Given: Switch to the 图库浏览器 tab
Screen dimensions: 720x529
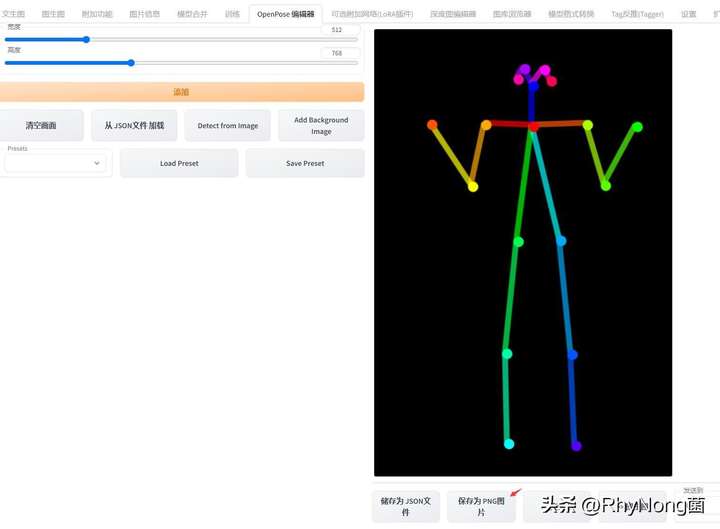Looking at the screenshot, I should (512, 14).
